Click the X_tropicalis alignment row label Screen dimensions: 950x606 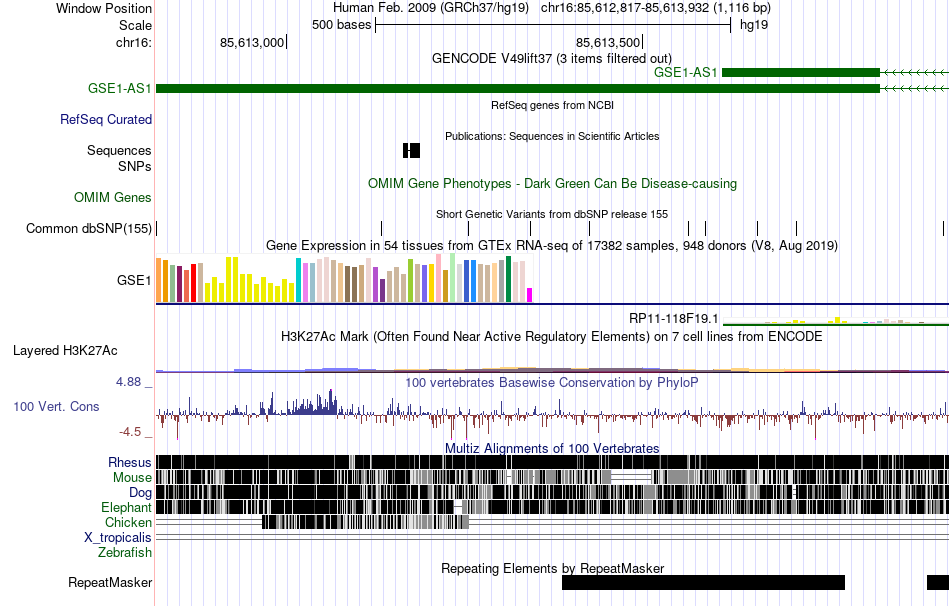(118, 538)
